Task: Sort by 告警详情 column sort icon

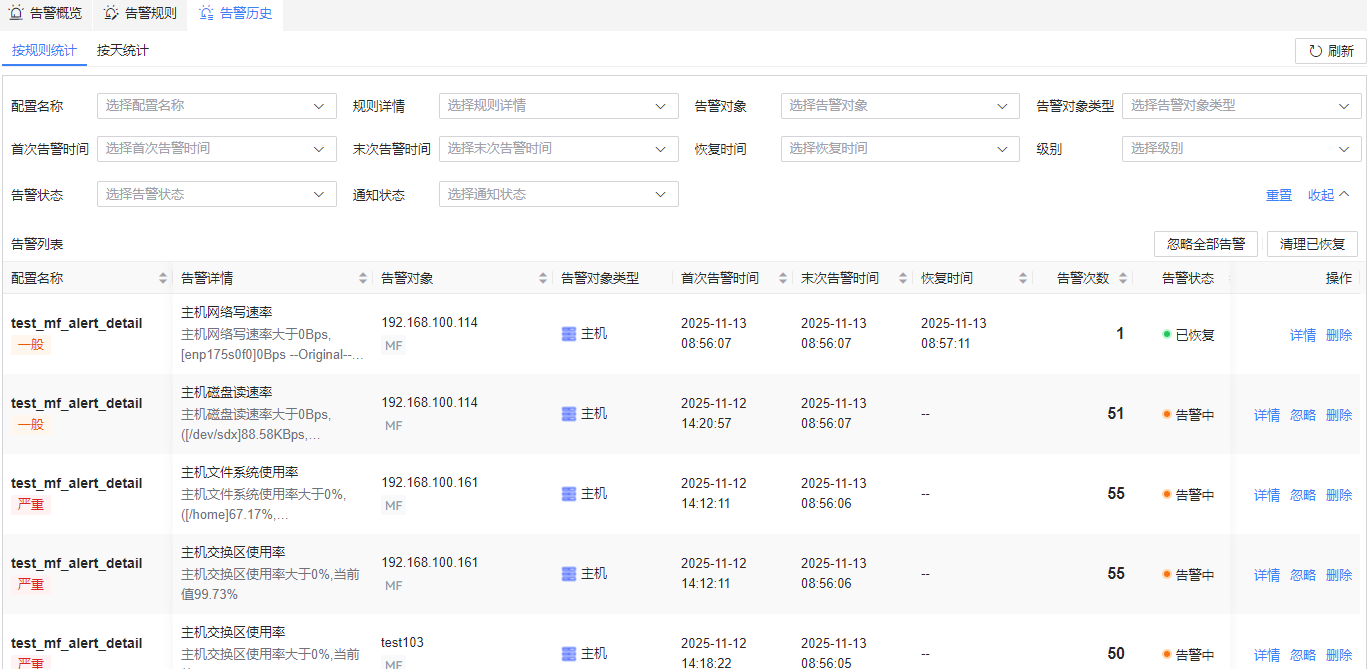Action: coord(363,278)
